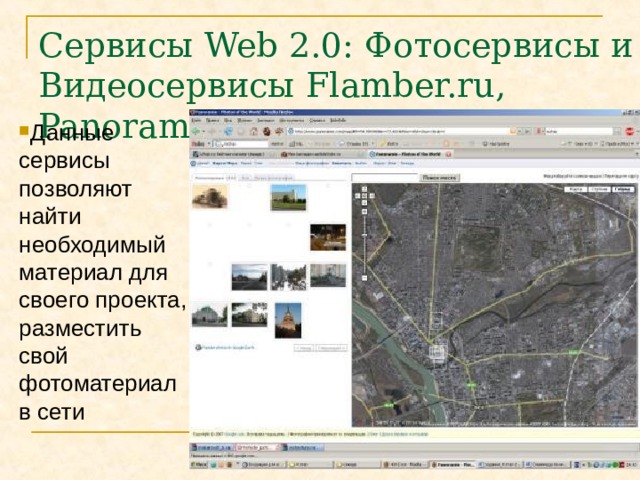Click the map zoom out minus button
Screen dimensions: 640x480
click(364, 278)
